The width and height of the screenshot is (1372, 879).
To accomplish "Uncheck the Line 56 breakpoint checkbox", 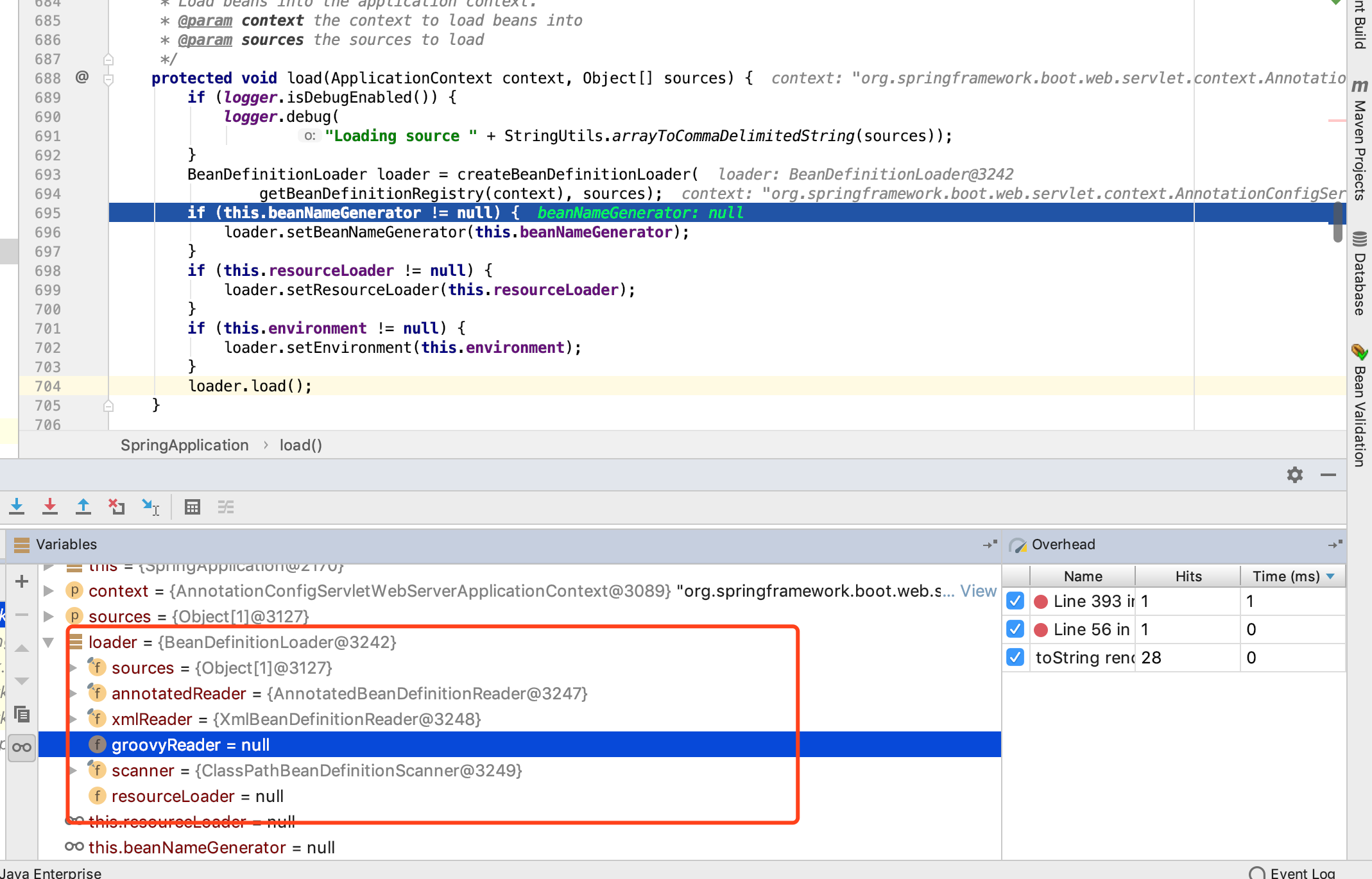I will (1015, 629).
